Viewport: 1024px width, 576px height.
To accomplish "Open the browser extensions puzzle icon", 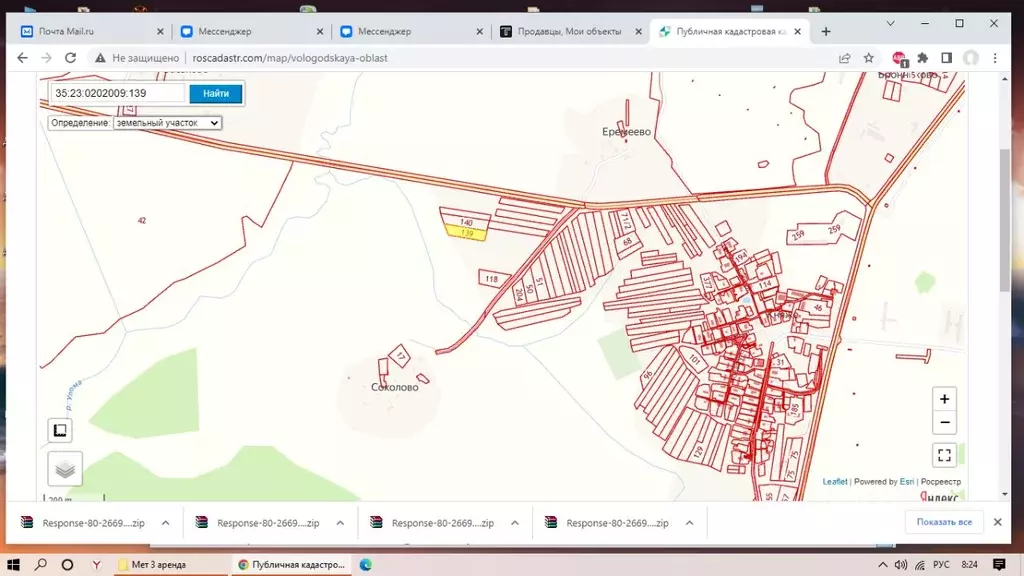I will [x=922, y=58].
